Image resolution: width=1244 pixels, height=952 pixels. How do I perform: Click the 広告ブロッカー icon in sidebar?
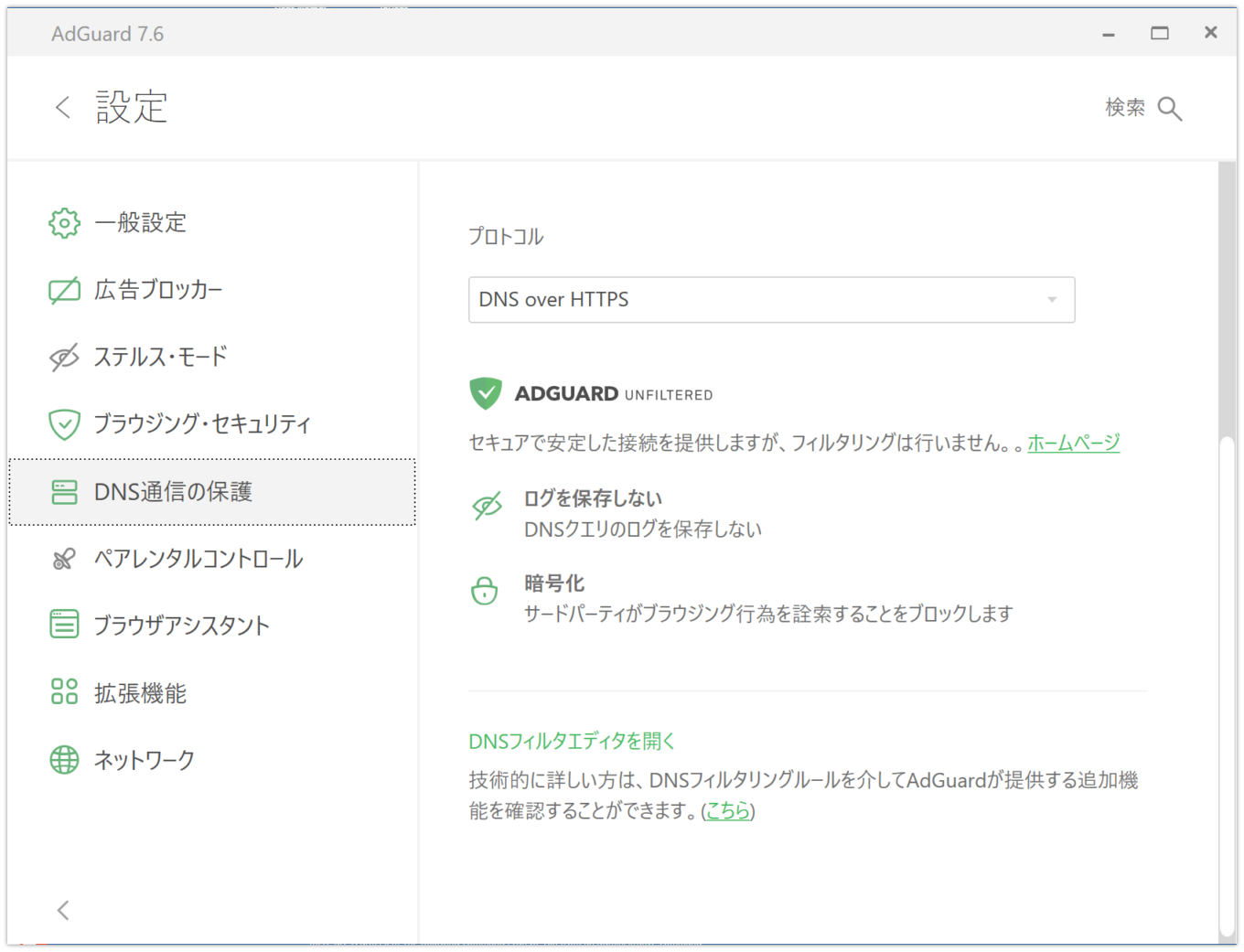[64, 291]
